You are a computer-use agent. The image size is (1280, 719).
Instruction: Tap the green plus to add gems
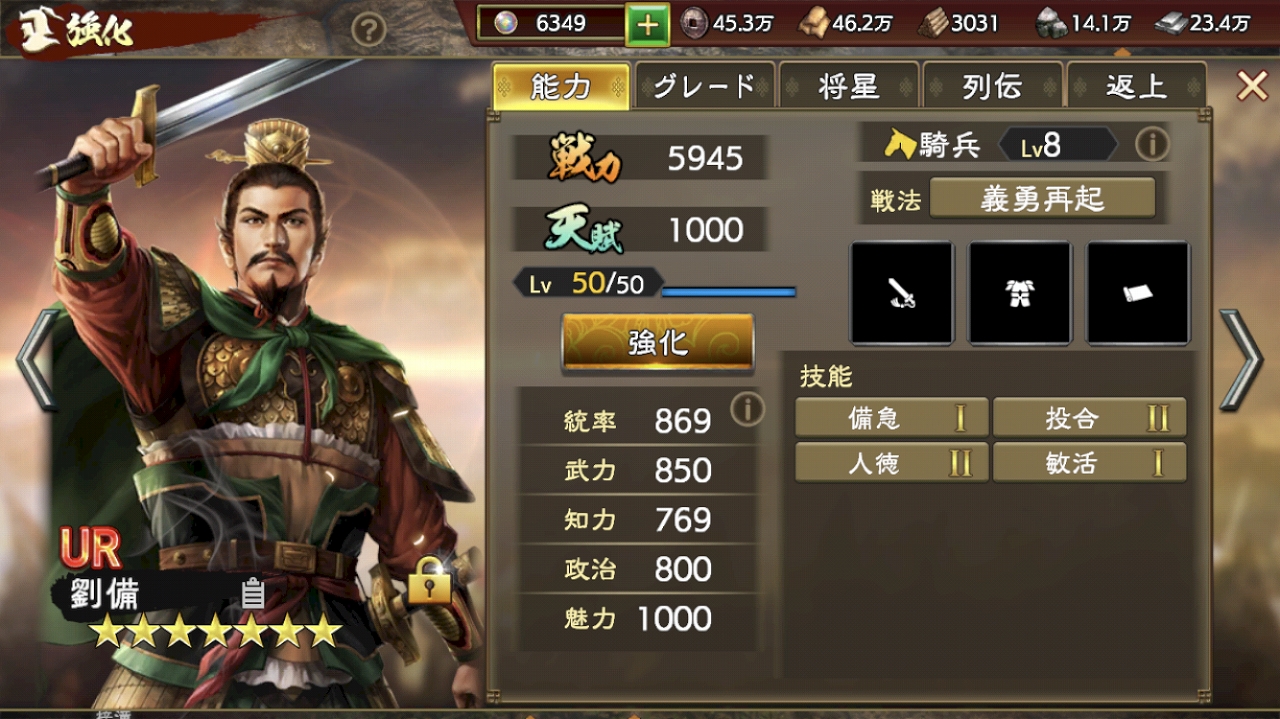tap(647, 24)
